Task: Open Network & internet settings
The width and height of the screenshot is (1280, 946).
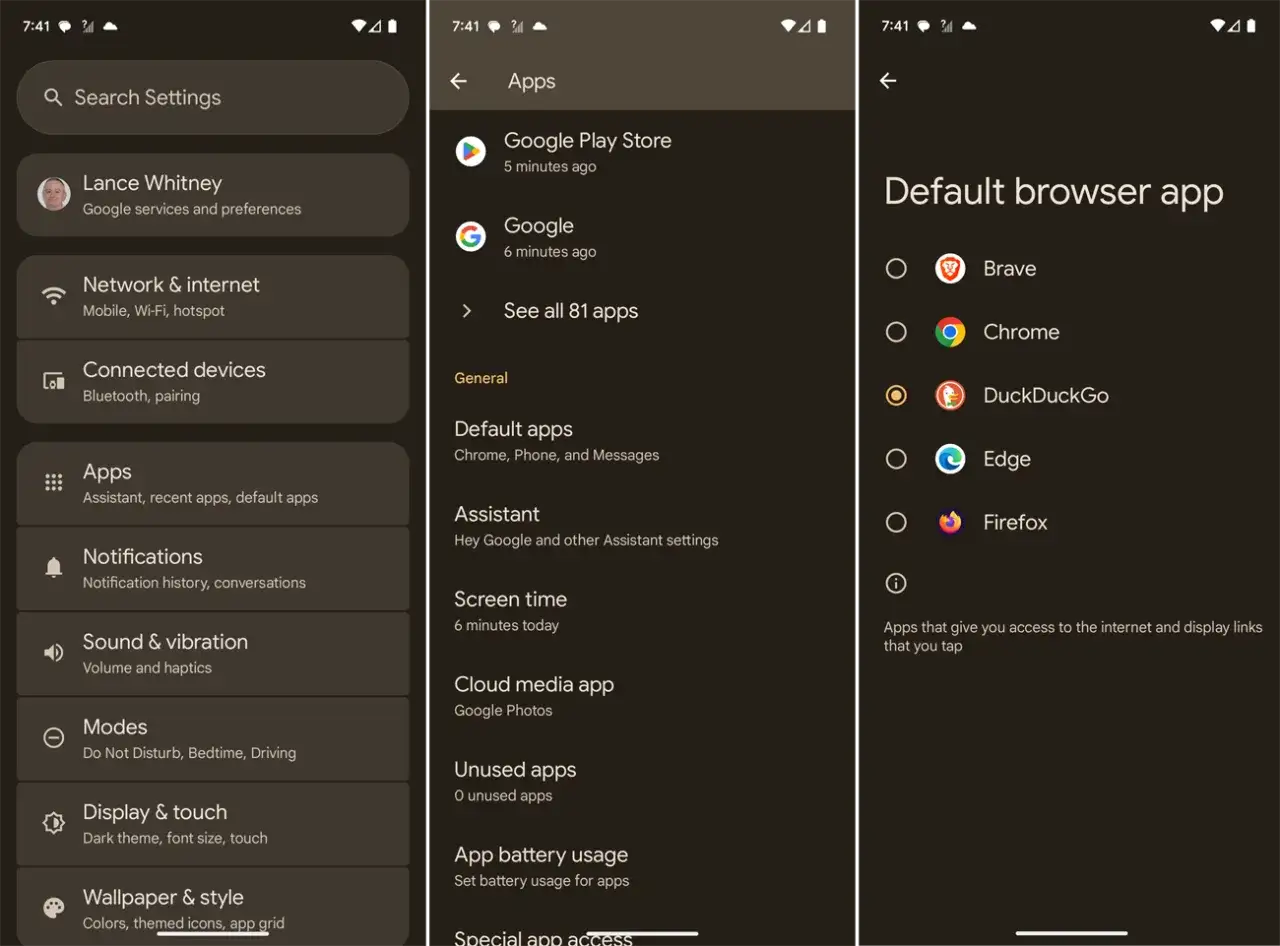Action: click(x=213, y=296)
